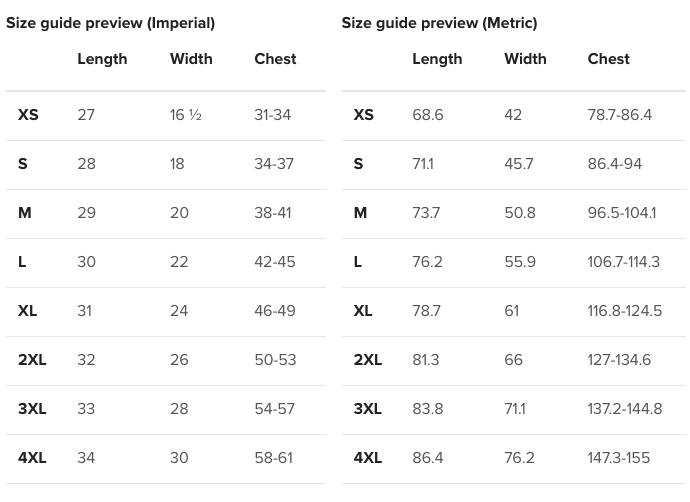690x502 pixels.
Task: Select the 147.3-155 chest measurement
Action: 618,458
